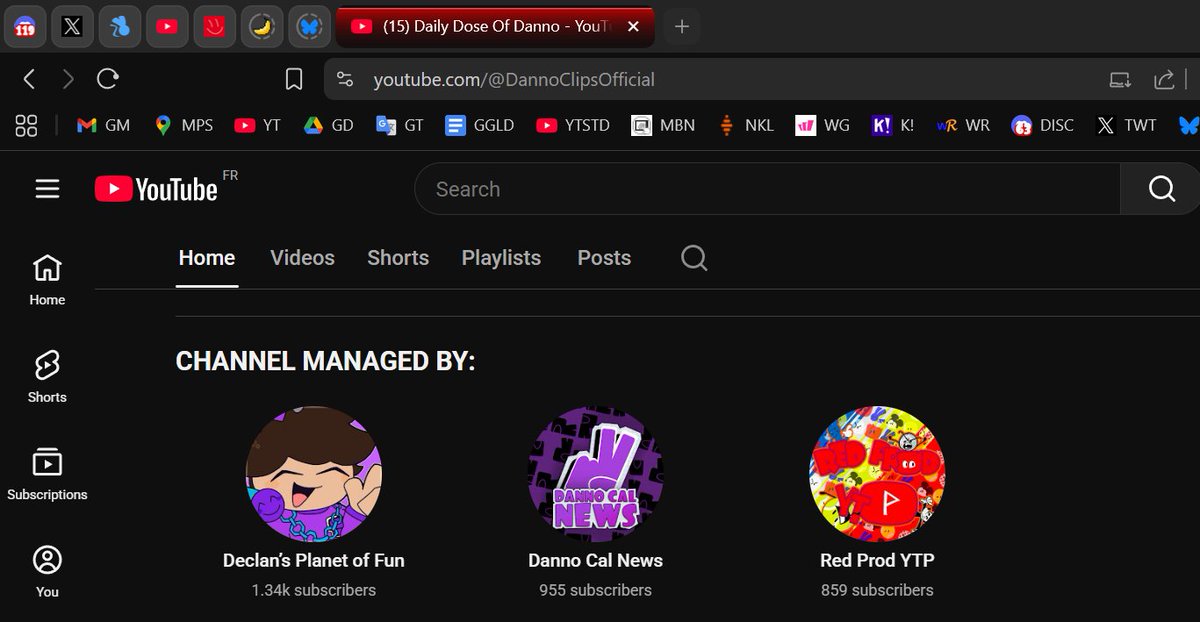This screenshot has height=622, width=1200.
Task: Select the channel Posts tab
Action: [604, 258]
